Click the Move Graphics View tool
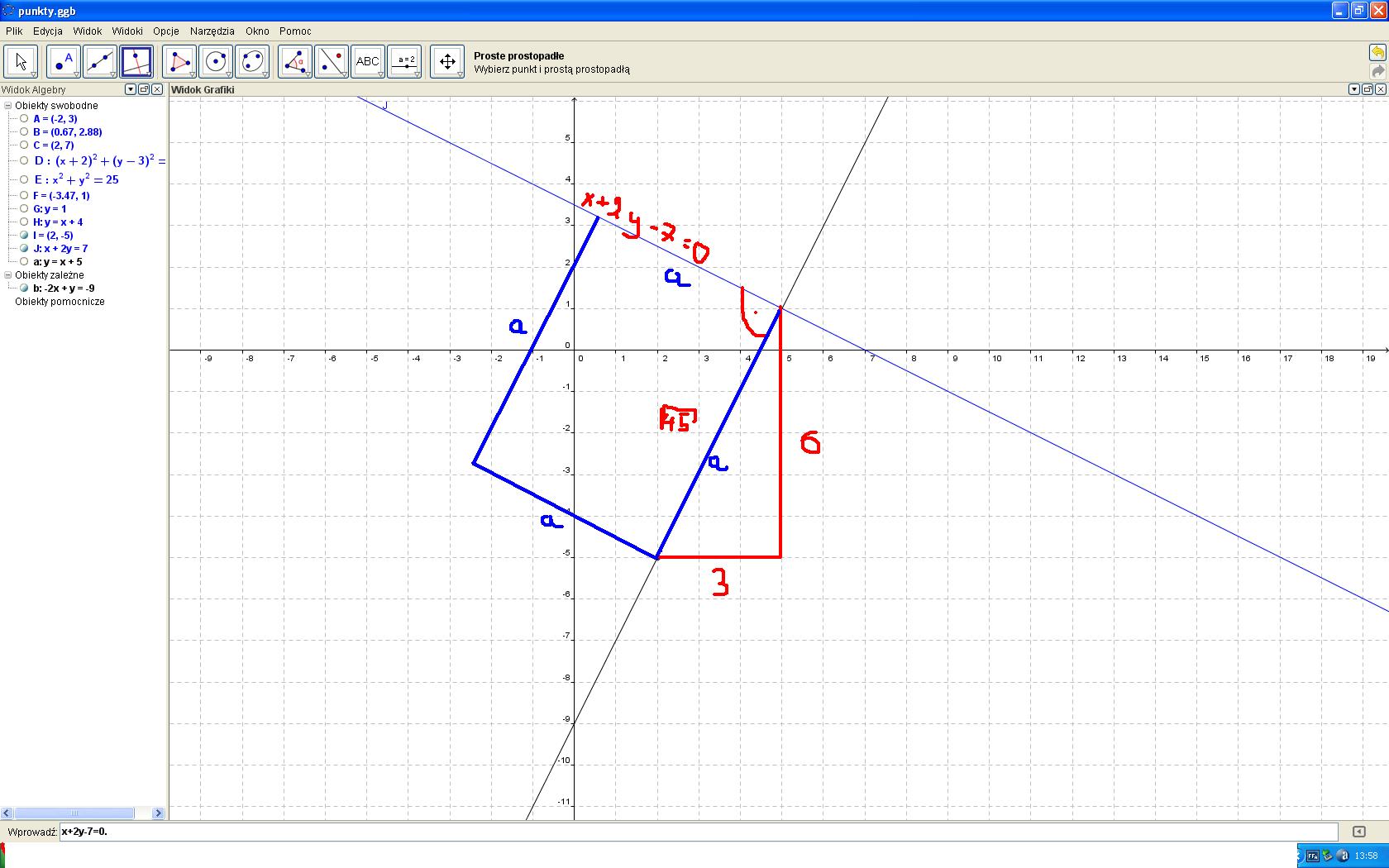Viewport: 1389px width, 868px height. 447,62
